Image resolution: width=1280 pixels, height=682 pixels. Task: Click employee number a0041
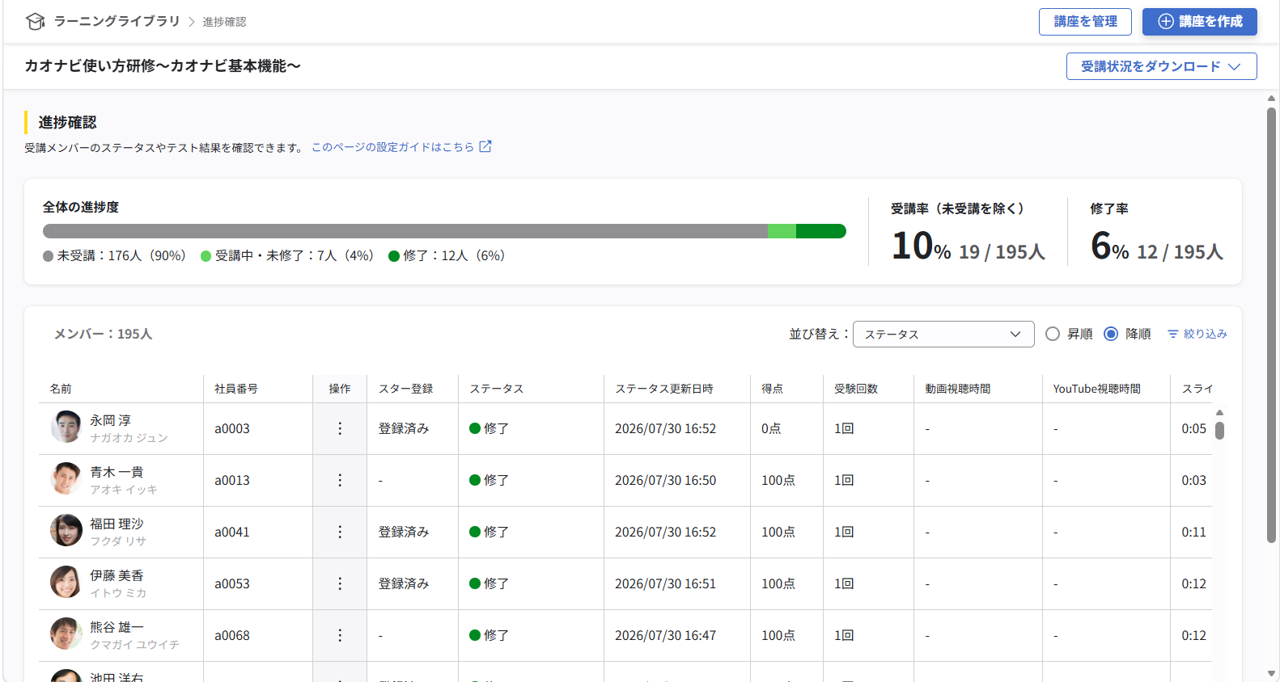click(232, 533)
